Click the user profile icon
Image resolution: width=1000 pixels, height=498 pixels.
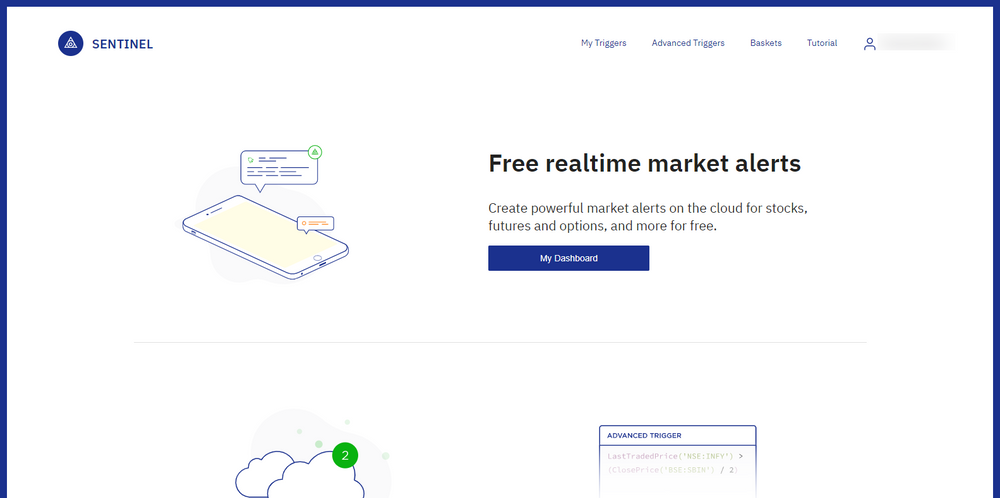click(869, 44)
